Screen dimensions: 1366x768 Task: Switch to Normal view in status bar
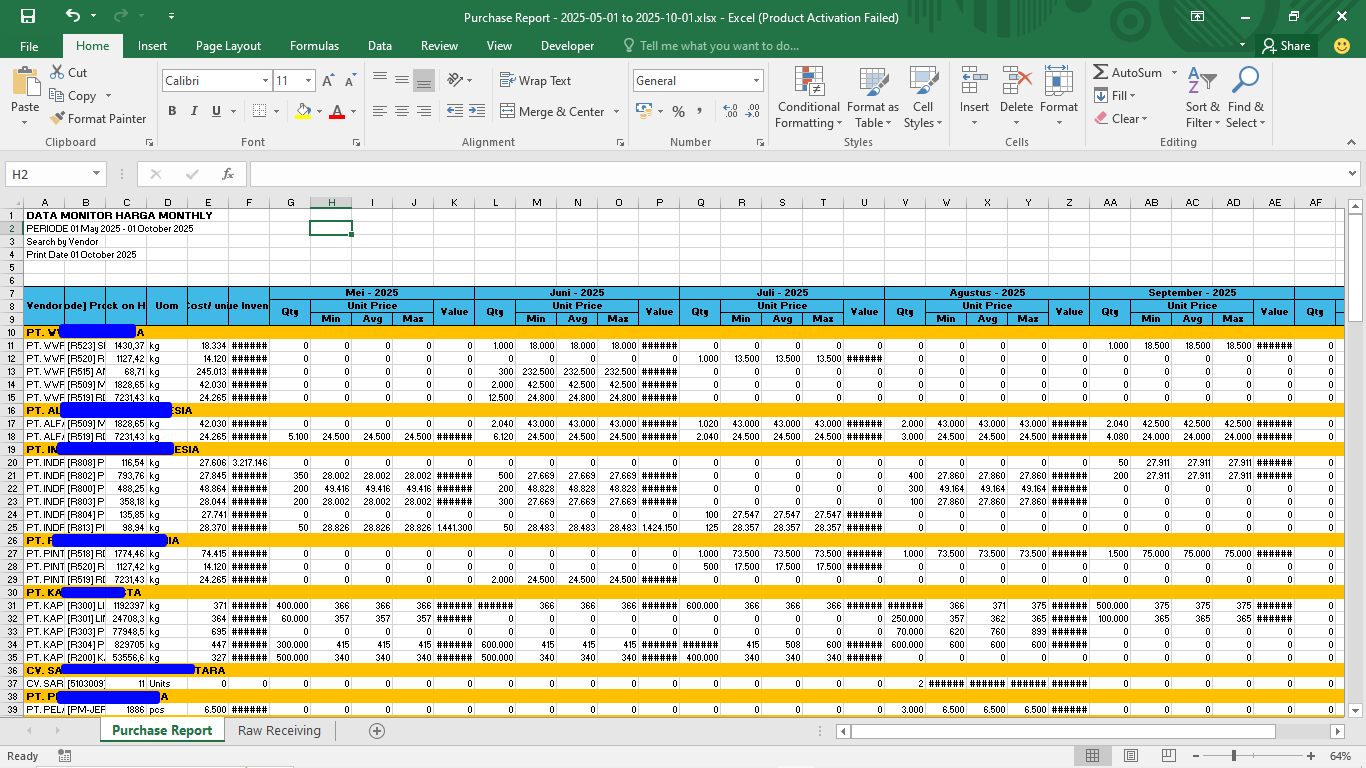[x=1093, y=755]
